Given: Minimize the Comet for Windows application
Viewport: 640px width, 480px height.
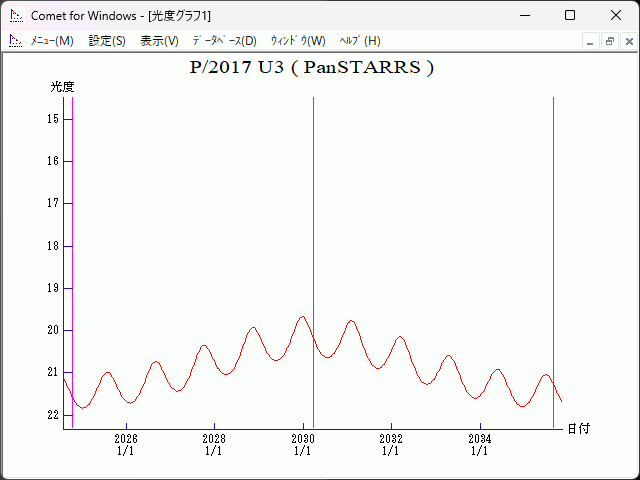Looking at the screenshot, I should click(x=524, y=15).
